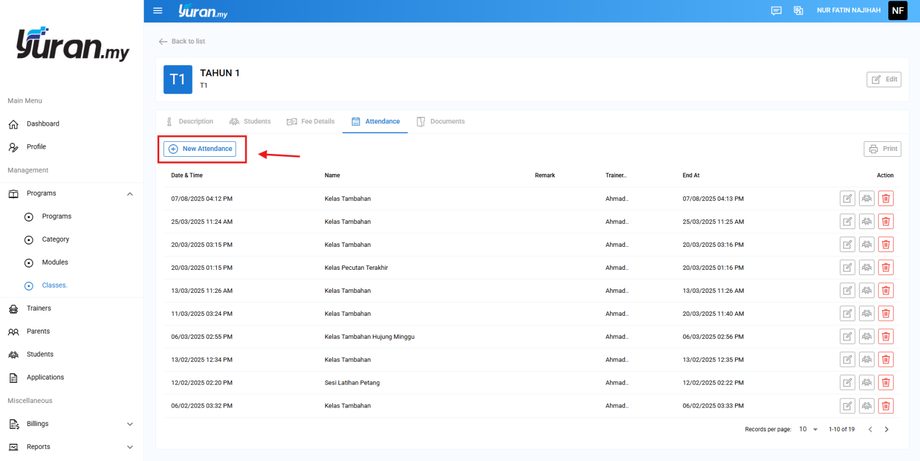Open the Documents tab
920x461 pixels.
click(440, 121)
